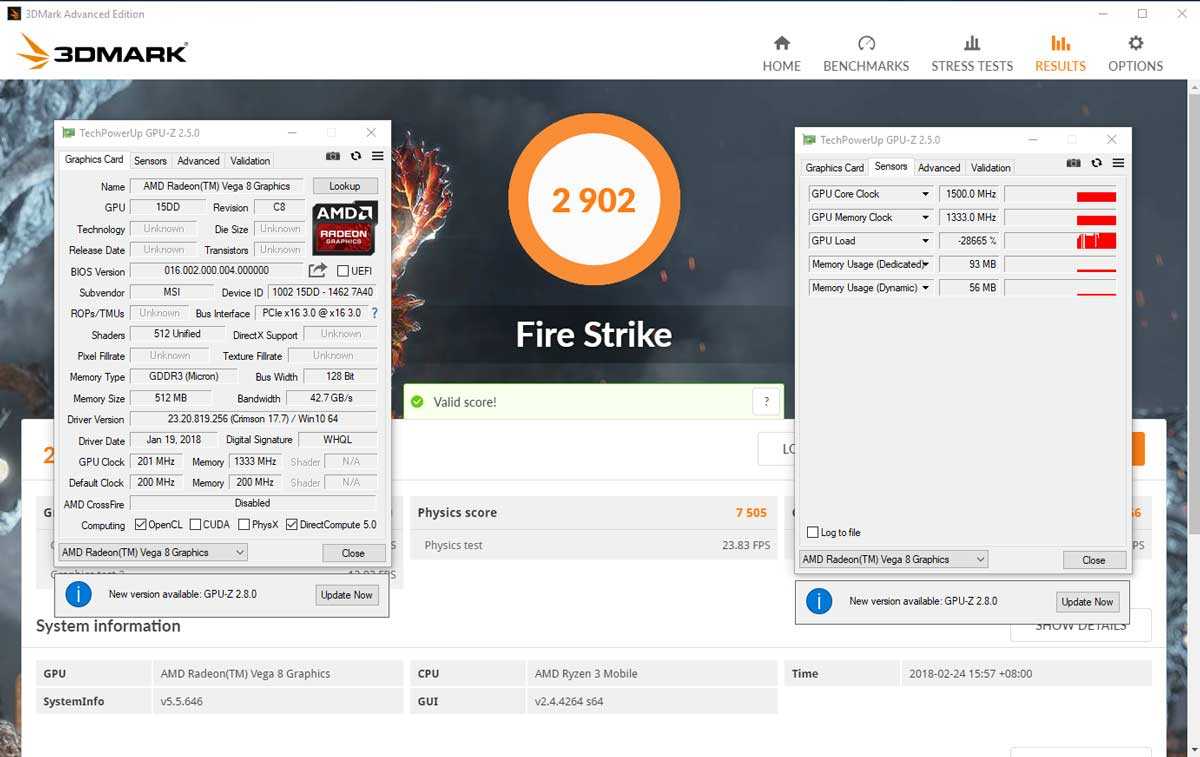Screen dimensions: 1200x757
Task: Click Update Now in left GPU-Z
Action: [346, 595]
